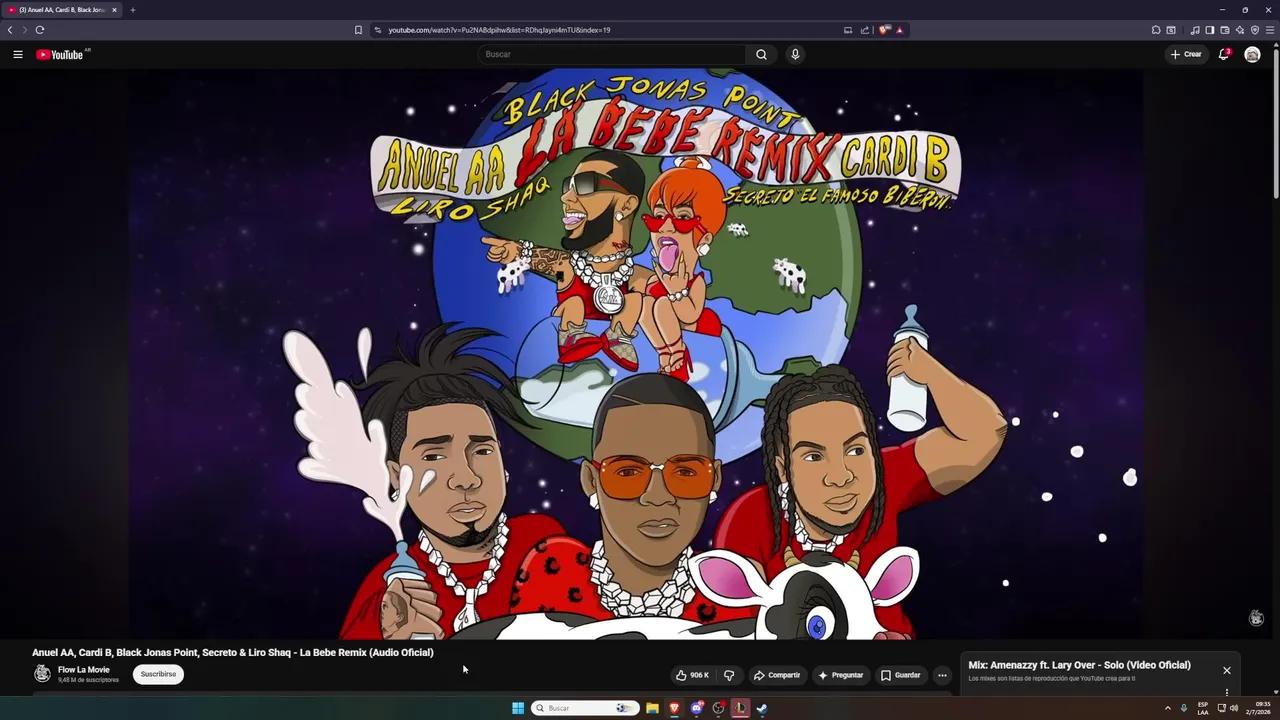Viewport: 1280px width, 720px height.
Task: Open the browser main hamburger menu
Action: (x=1270, y=30)
